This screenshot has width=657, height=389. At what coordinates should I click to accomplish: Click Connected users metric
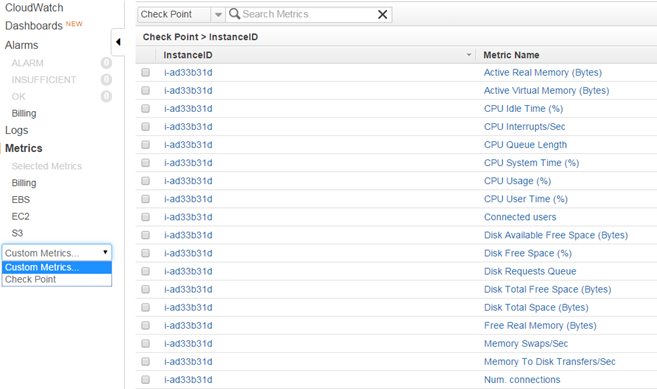[520, 217]
